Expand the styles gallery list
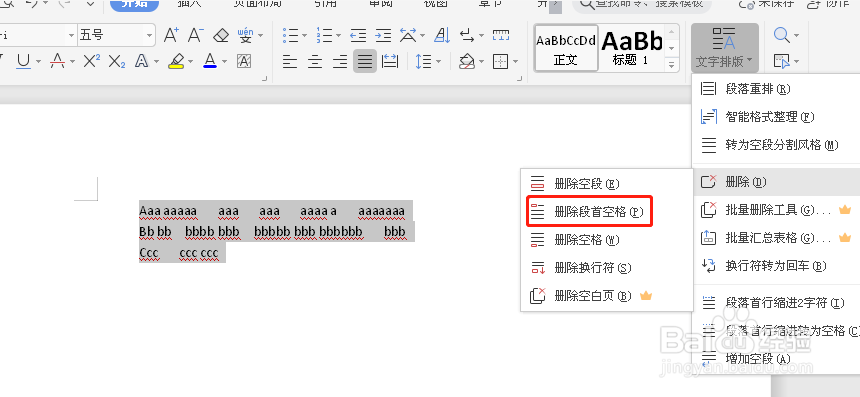Screen dimensions: 860x397 coord(671,64)
